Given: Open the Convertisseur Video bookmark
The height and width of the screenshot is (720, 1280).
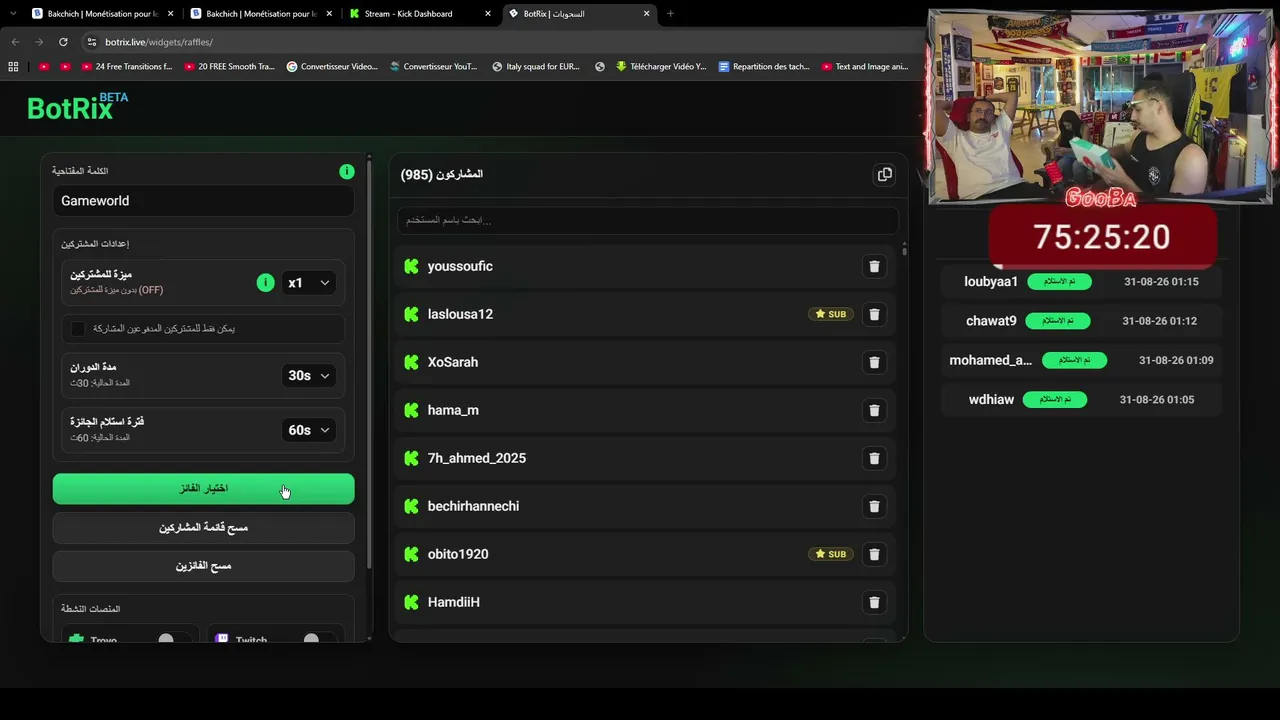Looking at the screenshot, I should pos(332,67).
